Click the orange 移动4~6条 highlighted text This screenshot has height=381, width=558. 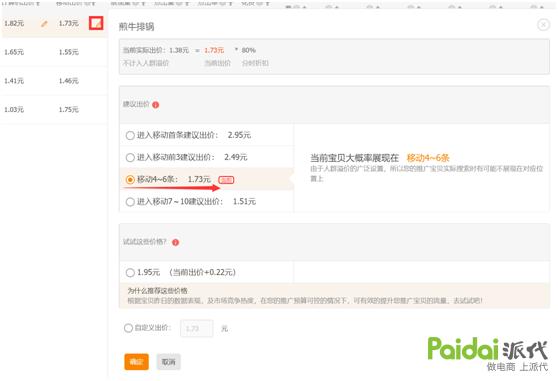point(428,158)
